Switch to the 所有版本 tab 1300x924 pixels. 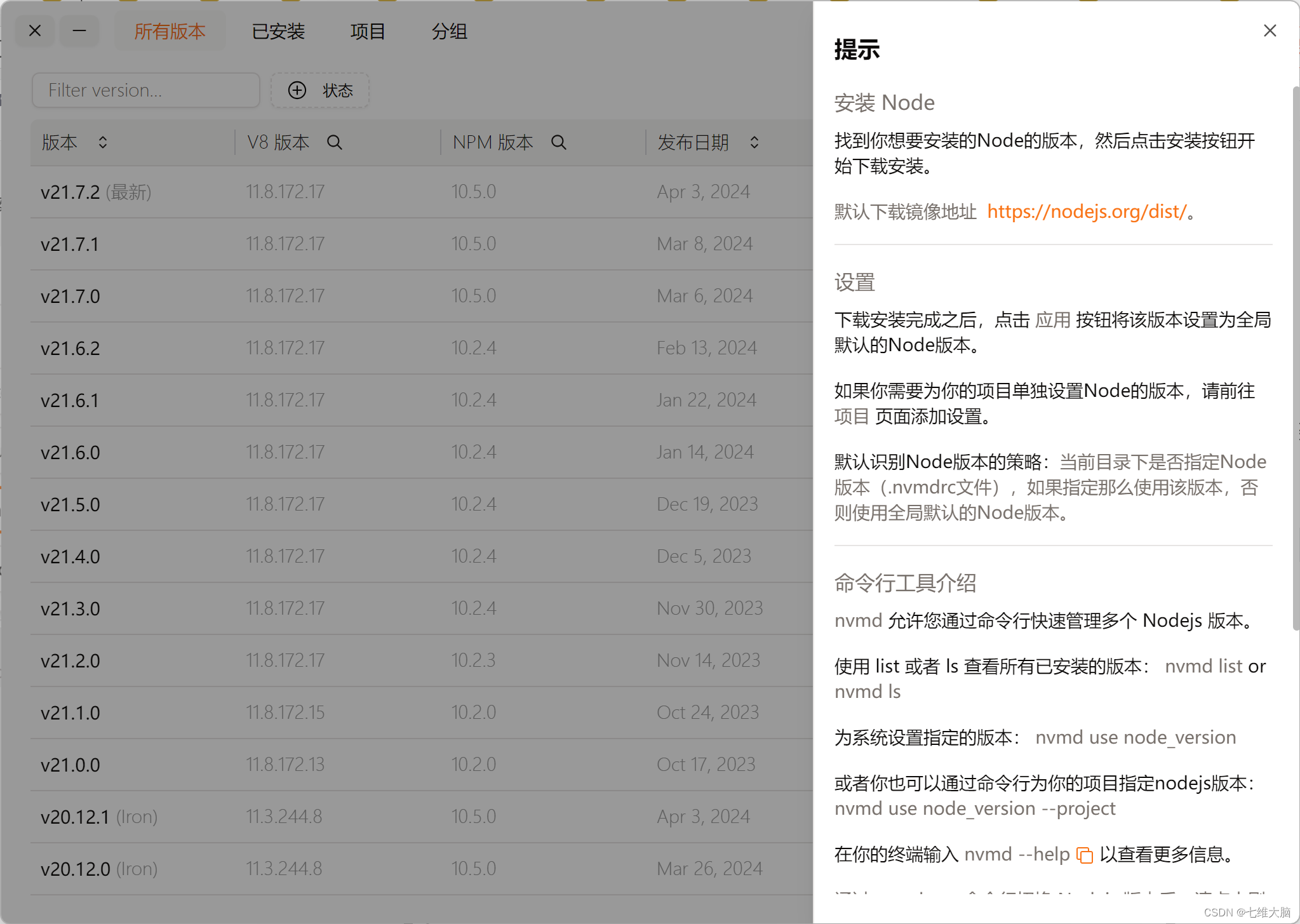170,31
